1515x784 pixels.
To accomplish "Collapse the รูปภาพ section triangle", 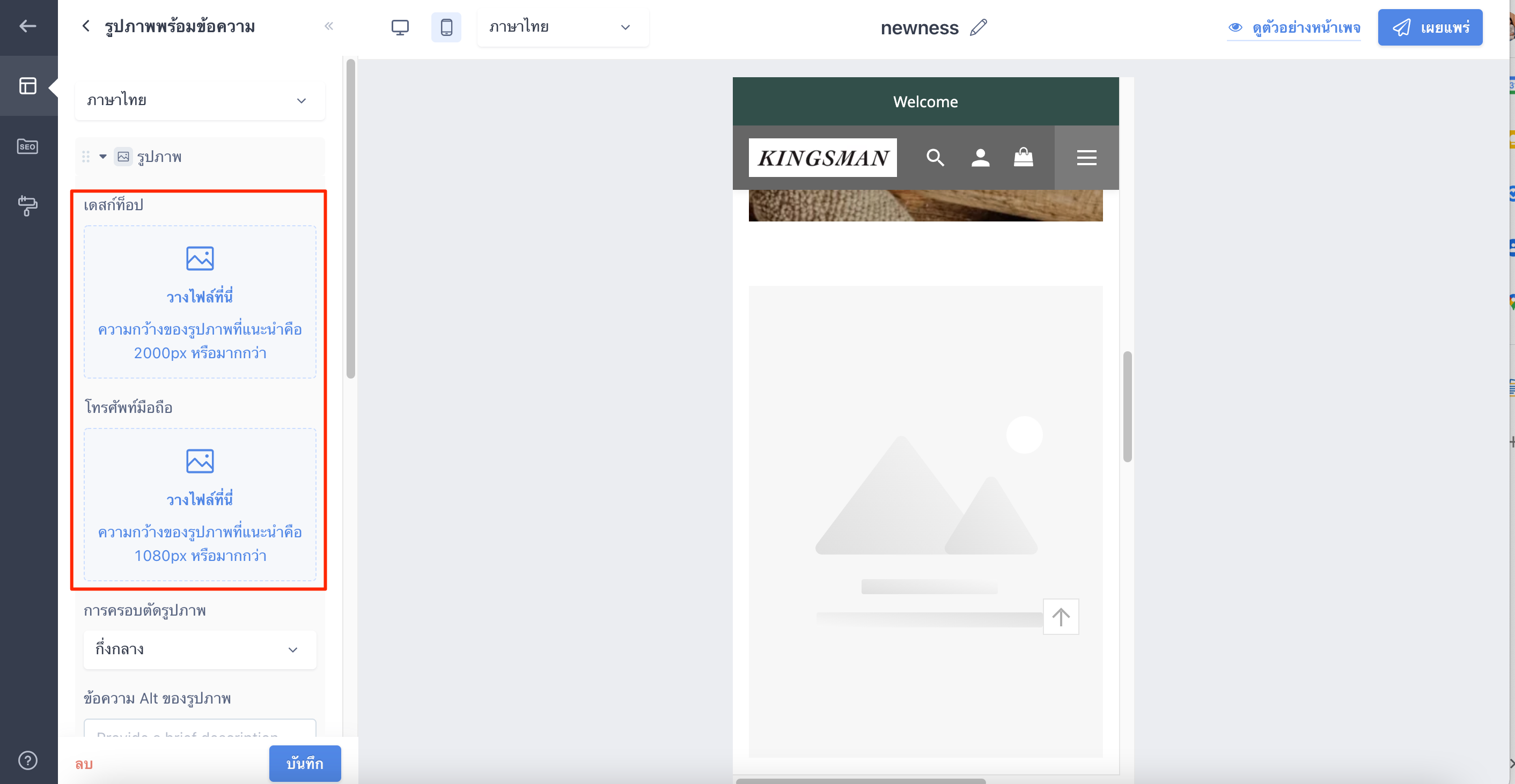I will 103,157.
